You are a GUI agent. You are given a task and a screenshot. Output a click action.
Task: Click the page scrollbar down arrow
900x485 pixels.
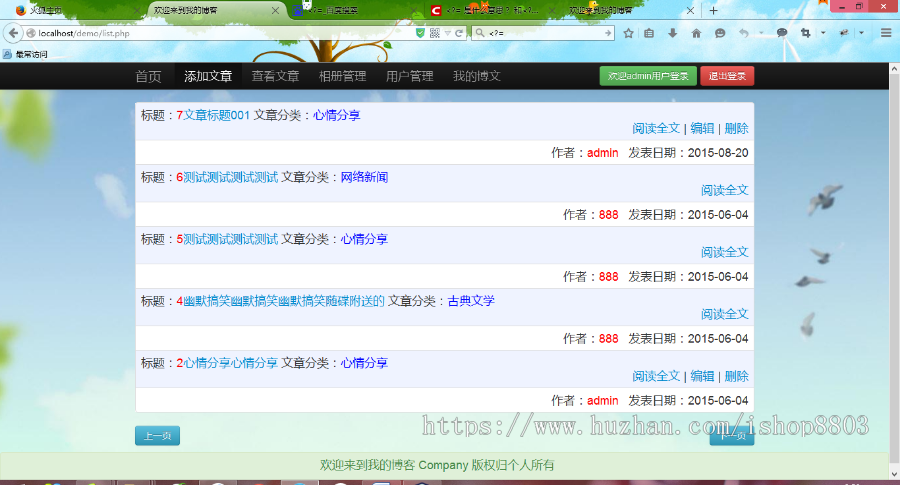point(894,474)
